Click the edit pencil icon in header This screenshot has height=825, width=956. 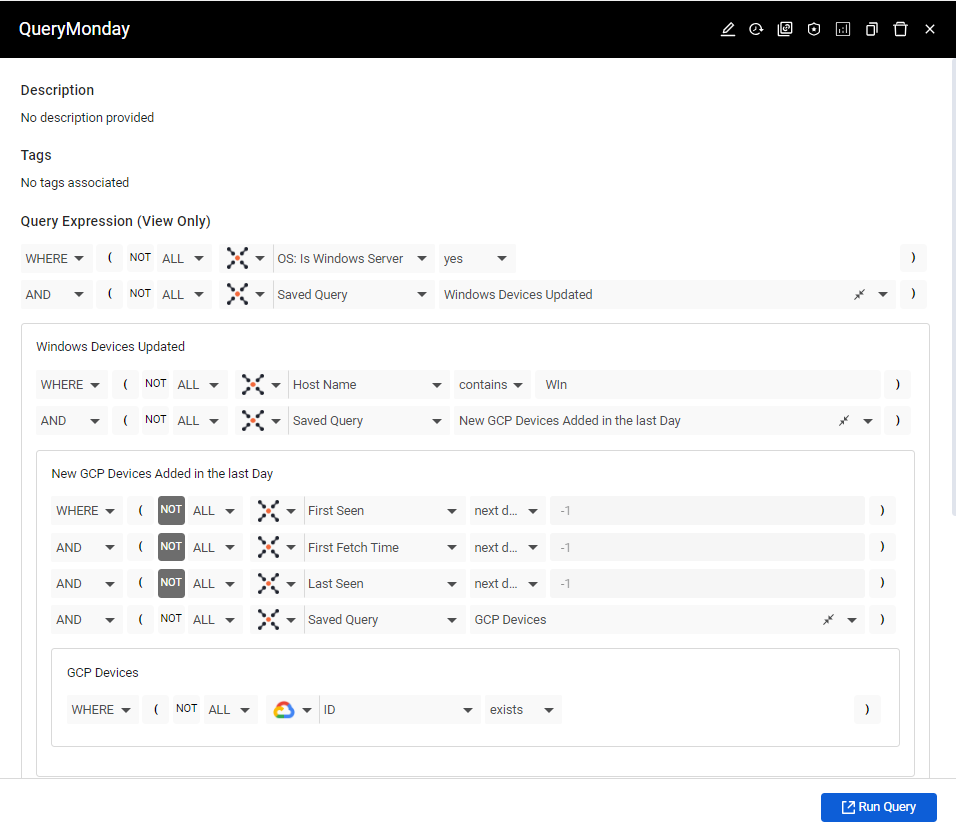coord(727,29)
